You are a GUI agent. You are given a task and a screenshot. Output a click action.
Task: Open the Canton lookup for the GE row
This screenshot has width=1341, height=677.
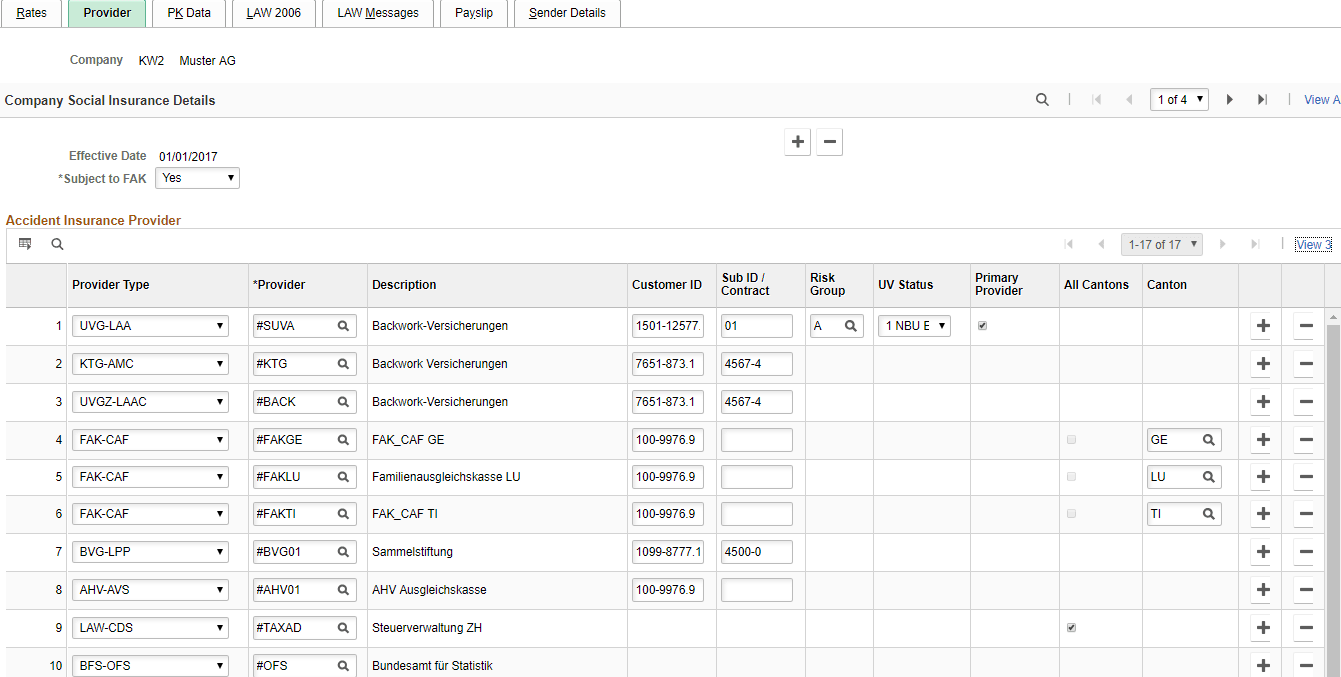pos(1207,439)
